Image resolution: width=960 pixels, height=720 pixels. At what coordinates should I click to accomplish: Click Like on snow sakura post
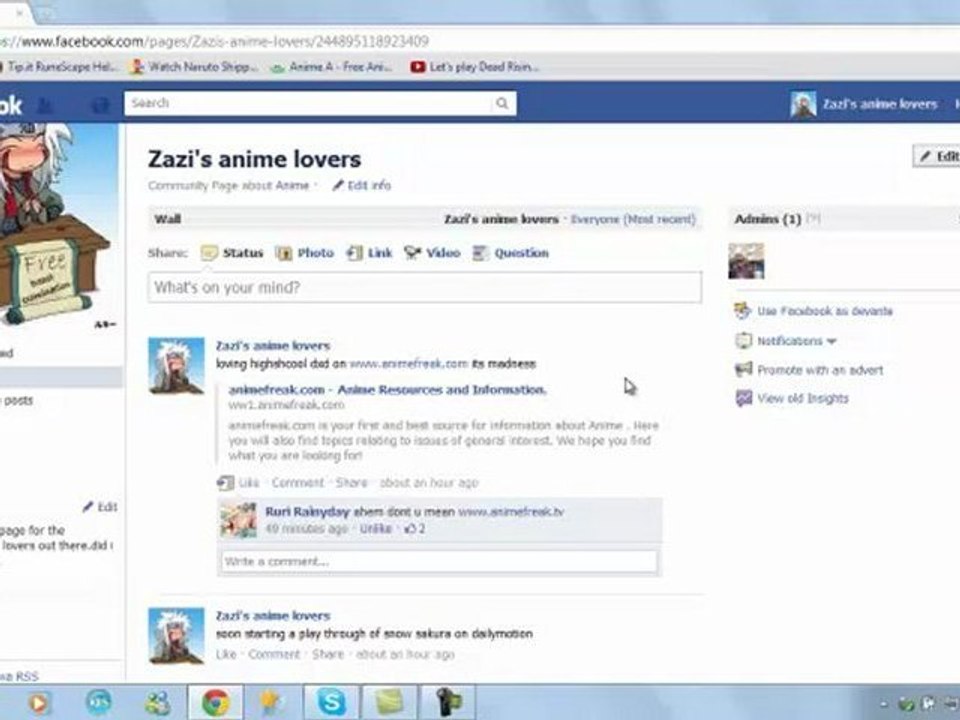point(226,654)
